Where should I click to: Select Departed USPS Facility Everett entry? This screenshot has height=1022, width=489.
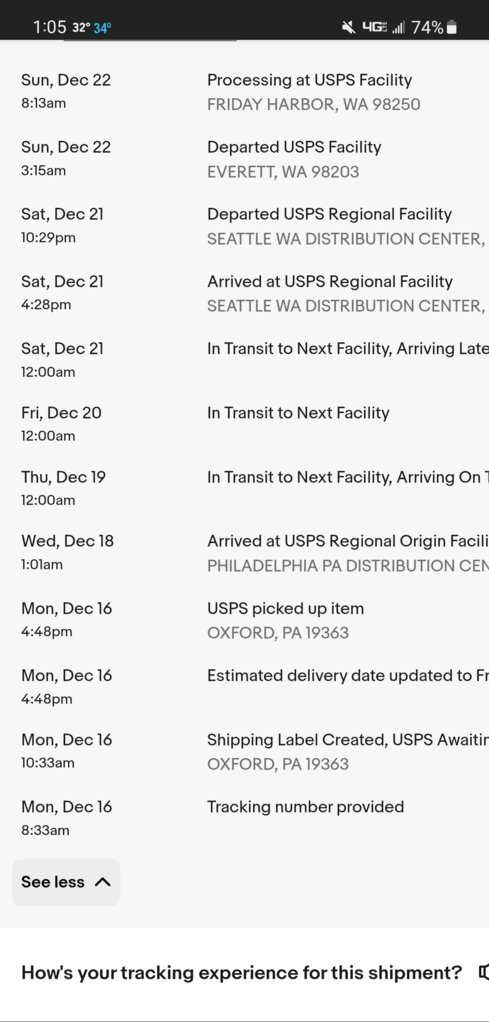click(244, 158)
